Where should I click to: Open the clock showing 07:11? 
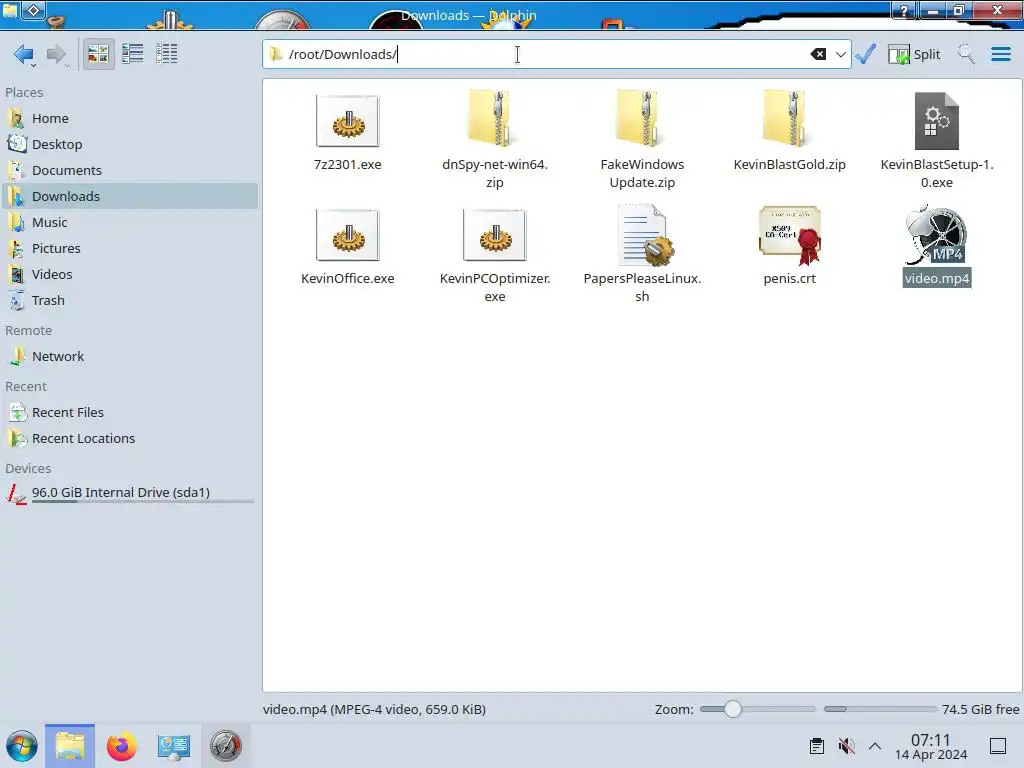pyautogui.click(x=931, y=746)
